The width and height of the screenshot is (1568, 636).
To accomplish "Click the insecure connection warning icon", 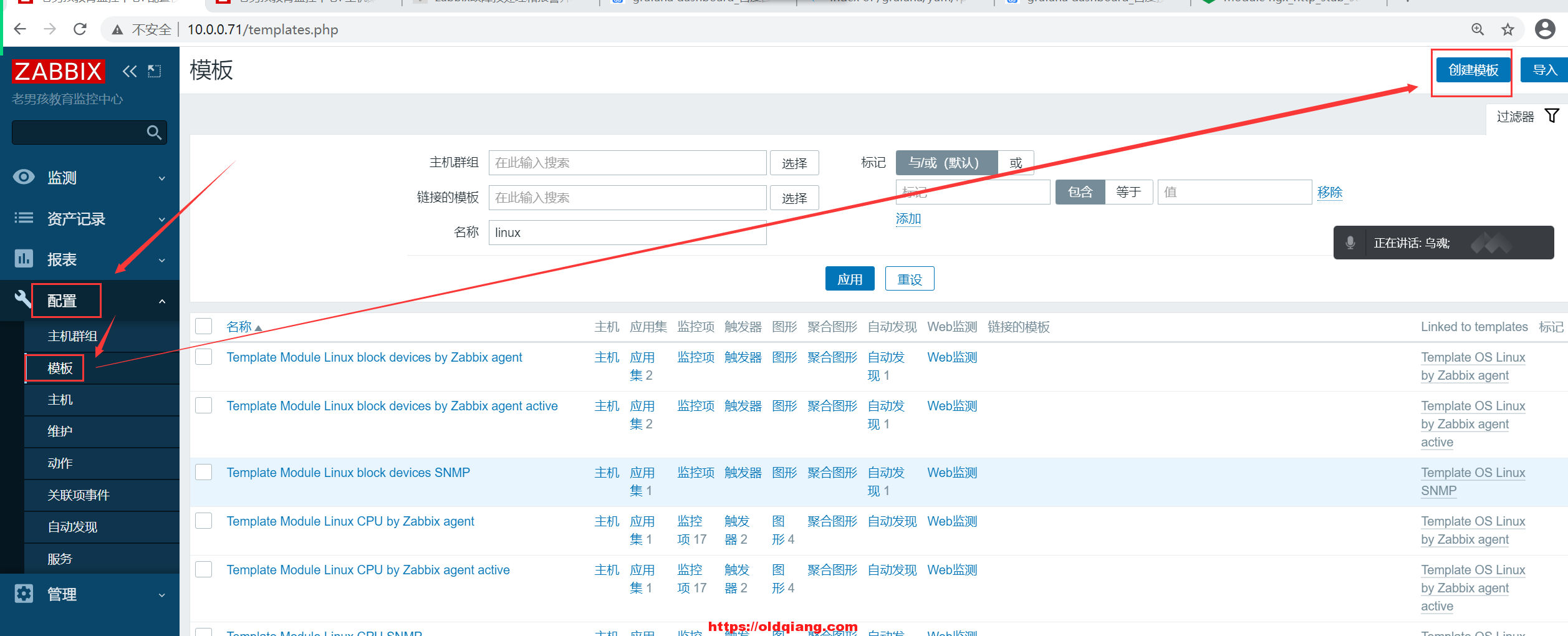I will pos(117,29).
